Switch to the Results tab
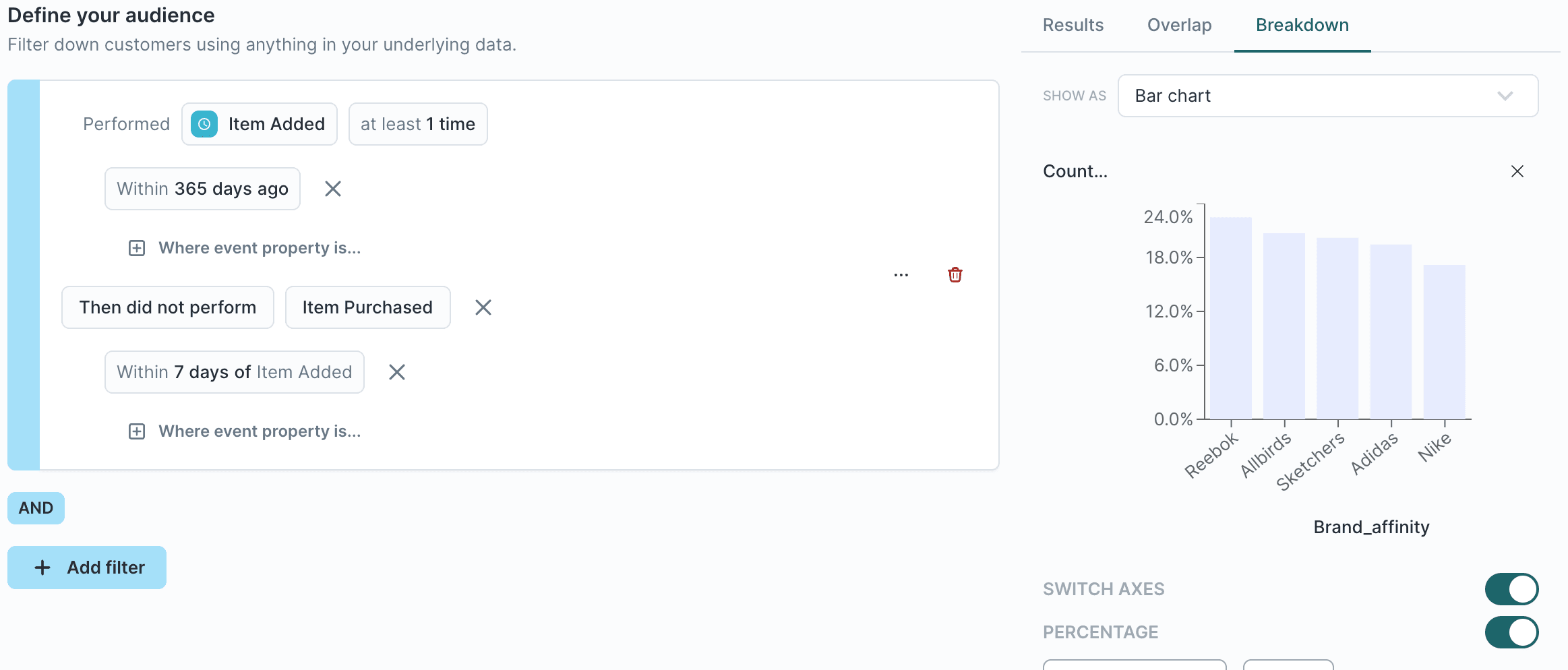Image resolution: width=1568 pixels, height=670 pixels. pyautogui.click(x=1072, y=25)
